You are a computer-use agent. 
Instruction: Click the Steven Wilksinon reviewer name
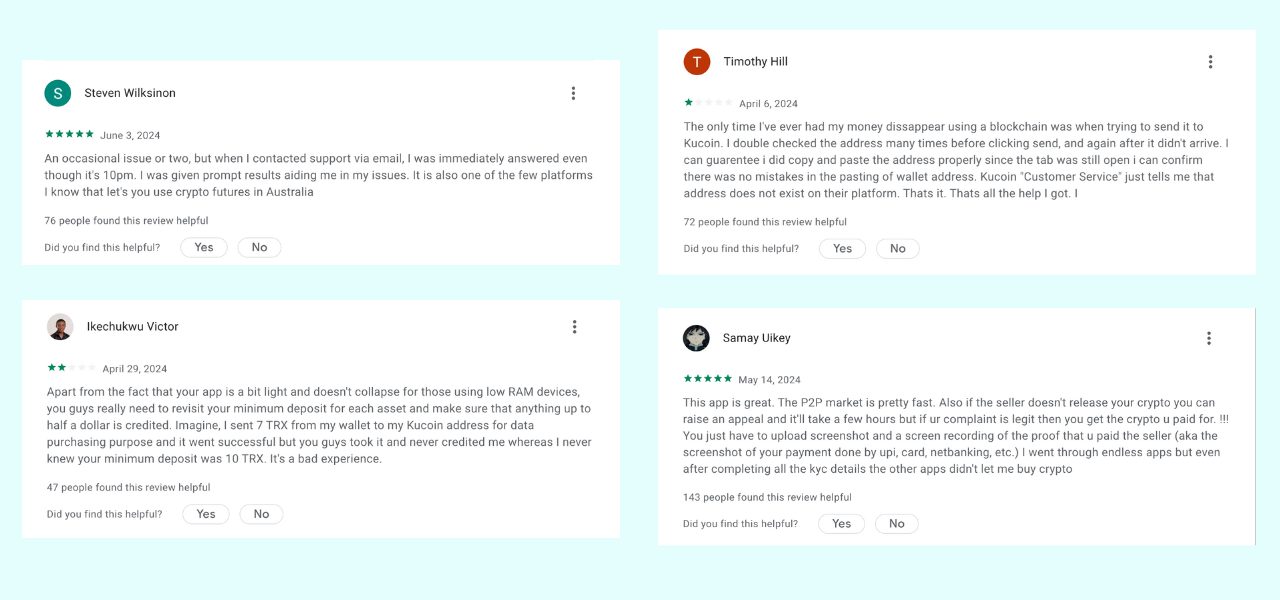pos(130,93)
